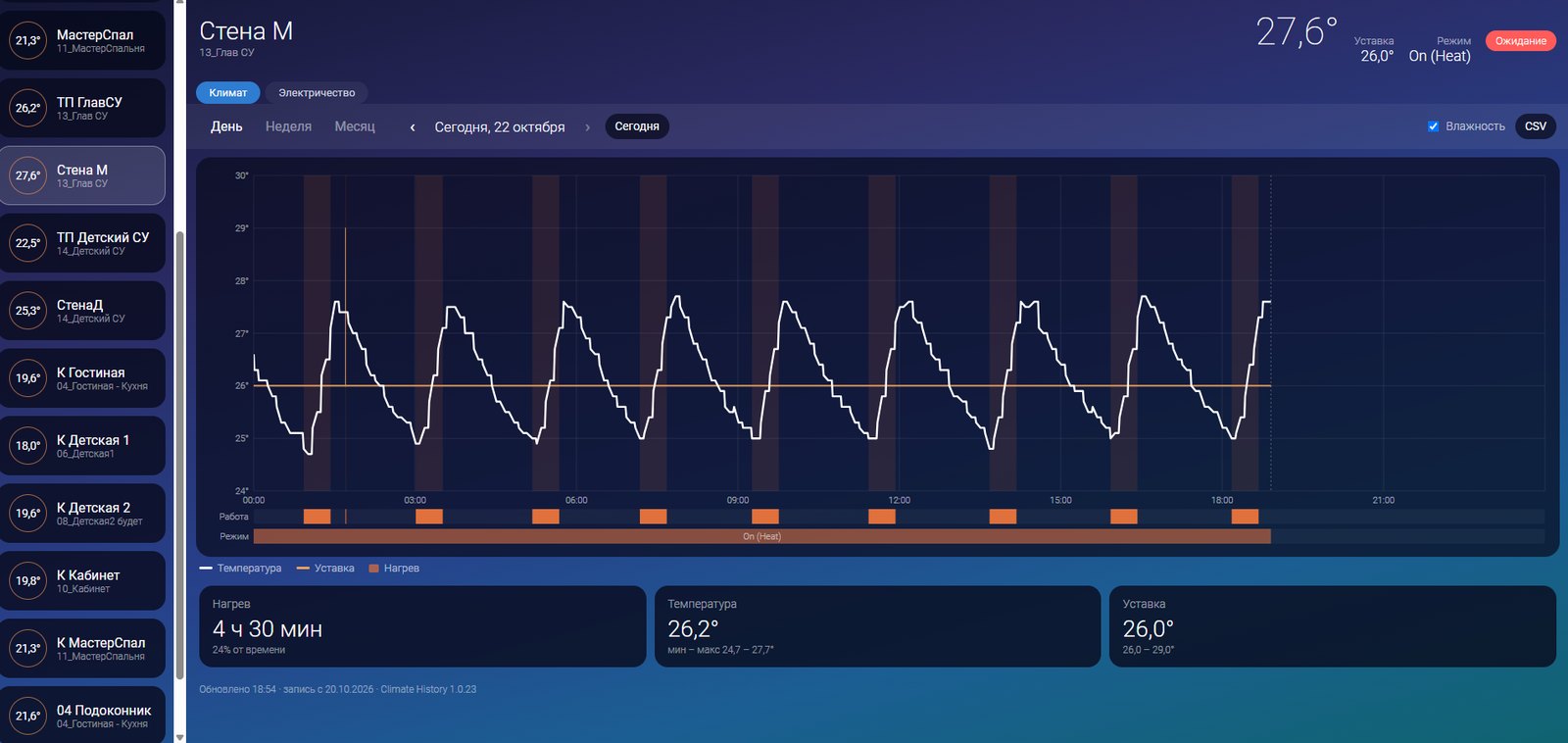Click the header Режим On (Heat) value
The image size is (1568, 743).
pos(1440,56)
